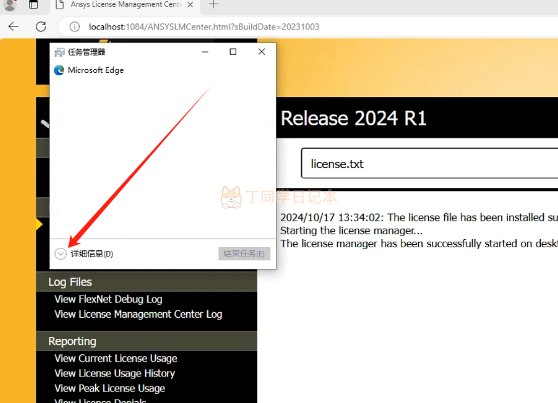Click the Log Files section header
Image resolution: width=558 pixels, height=403 pixels.
(146, 282)
